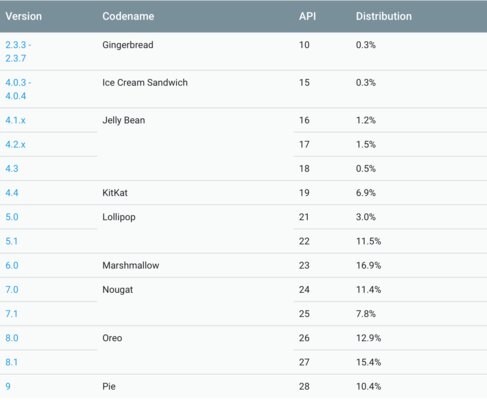Click the 4.2.x version link

click(15, 145)
